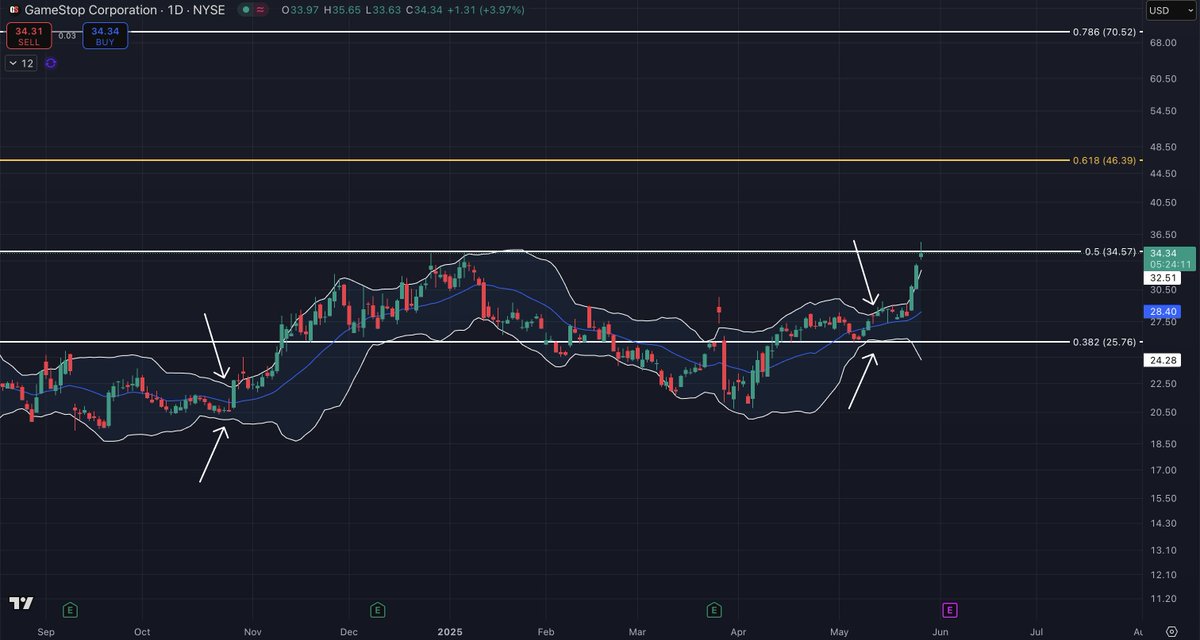The image size is (1200, 640).
Task: Click the purple upcoming June earnings marker
Action: pyautogui.click(x=949, y=609)
